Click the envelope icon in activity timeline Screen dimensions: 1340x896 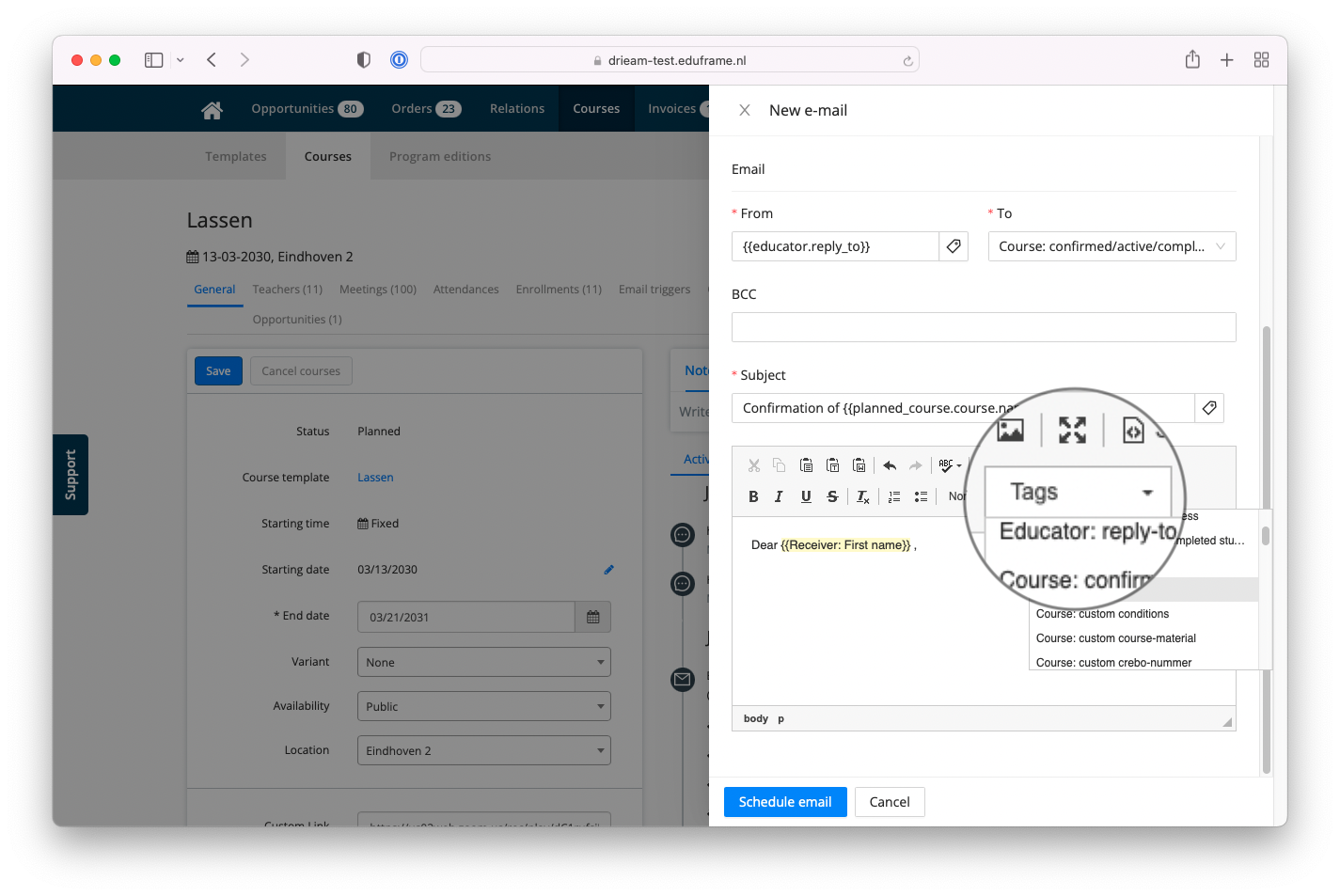(683, 679)
